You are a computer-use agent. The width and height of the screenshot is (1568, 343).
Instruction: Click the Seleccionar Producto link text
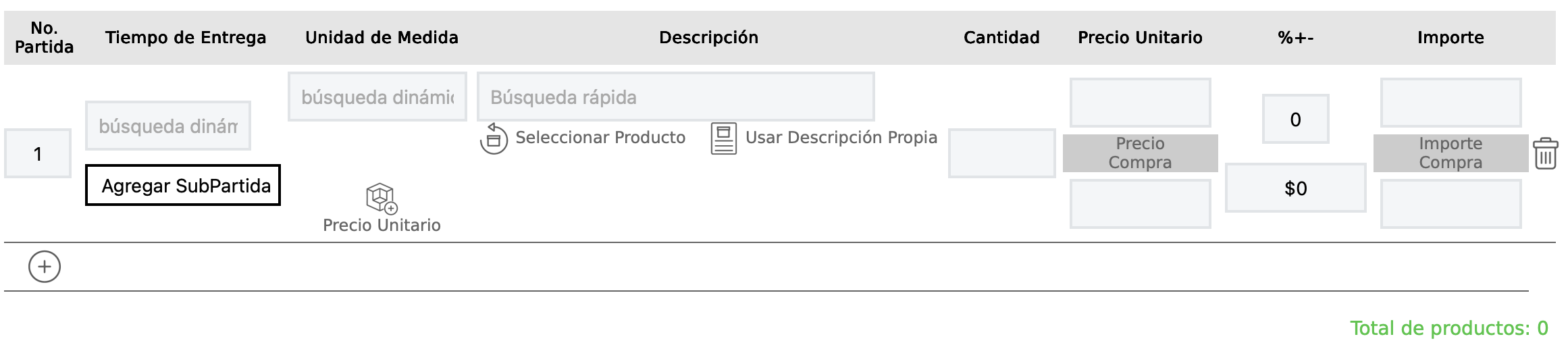600,138
